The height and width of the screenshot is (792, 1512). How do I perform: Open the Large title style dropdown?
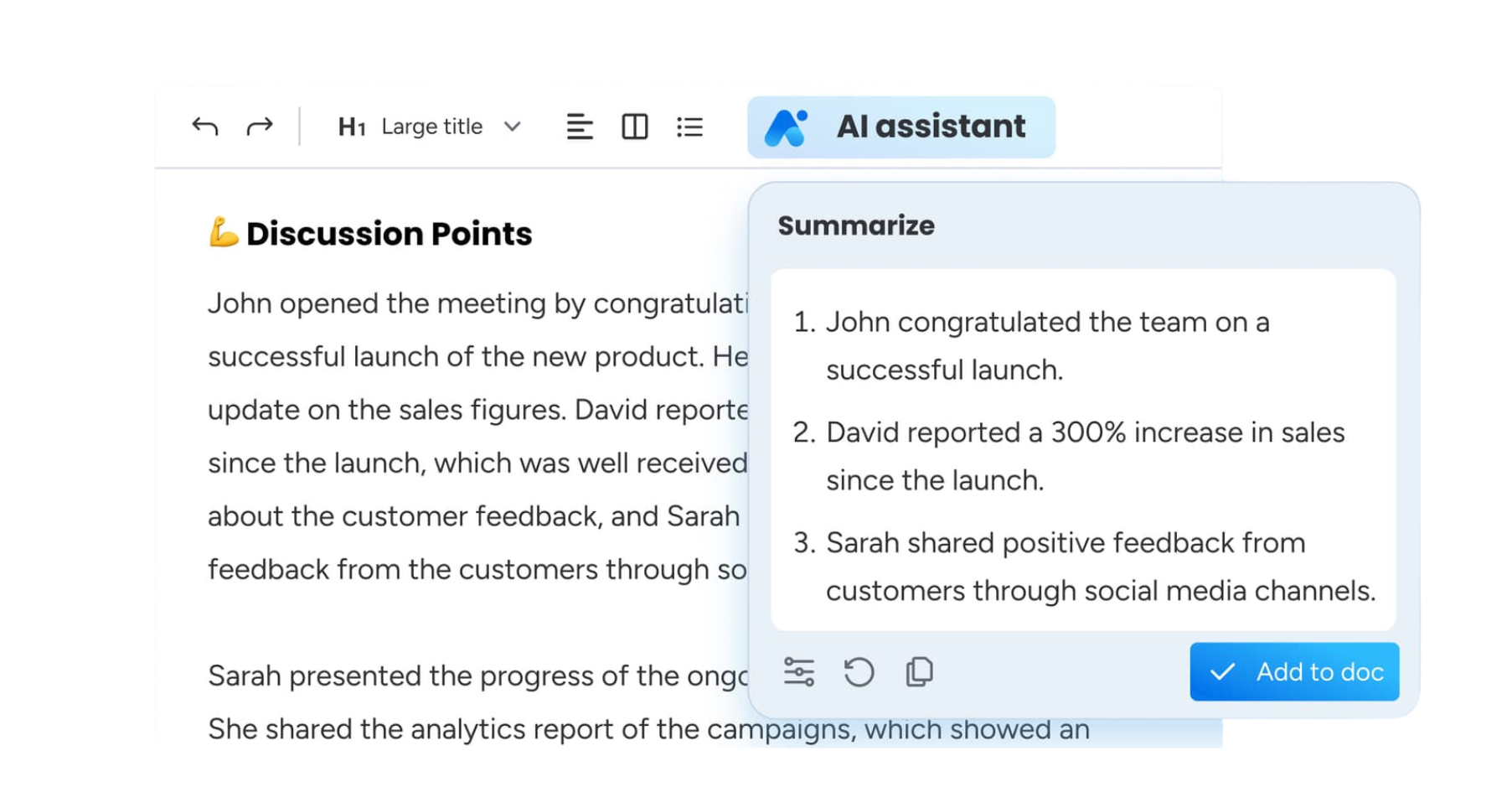[431, 127]
